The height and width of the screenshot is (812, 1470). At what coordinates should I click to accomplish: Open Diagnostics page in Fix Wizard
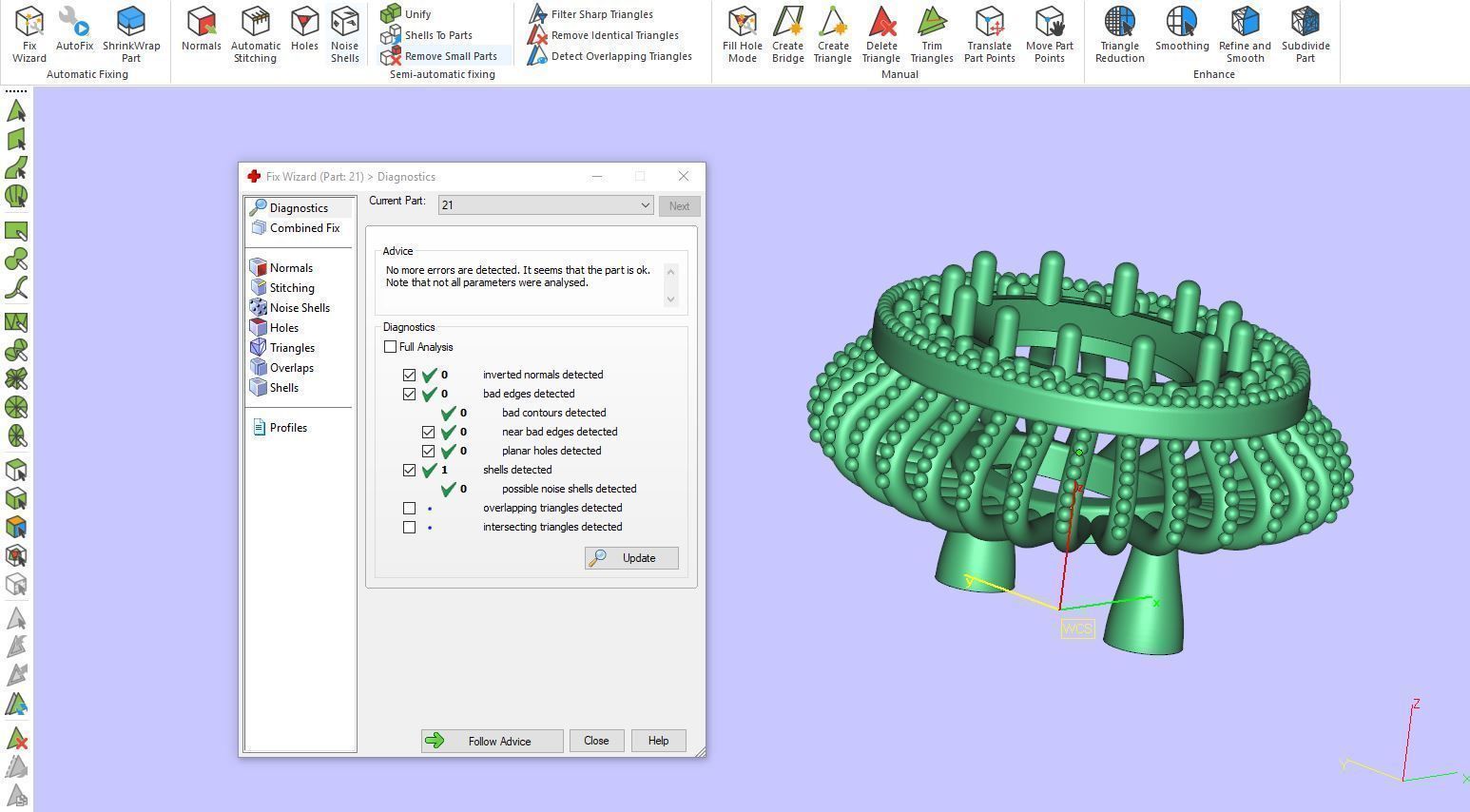click(x=299, y=208)
